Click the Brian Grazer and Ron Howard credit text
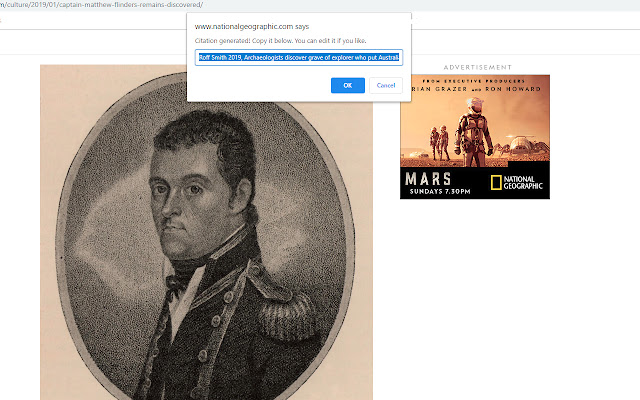 click(x=476, y=89)
